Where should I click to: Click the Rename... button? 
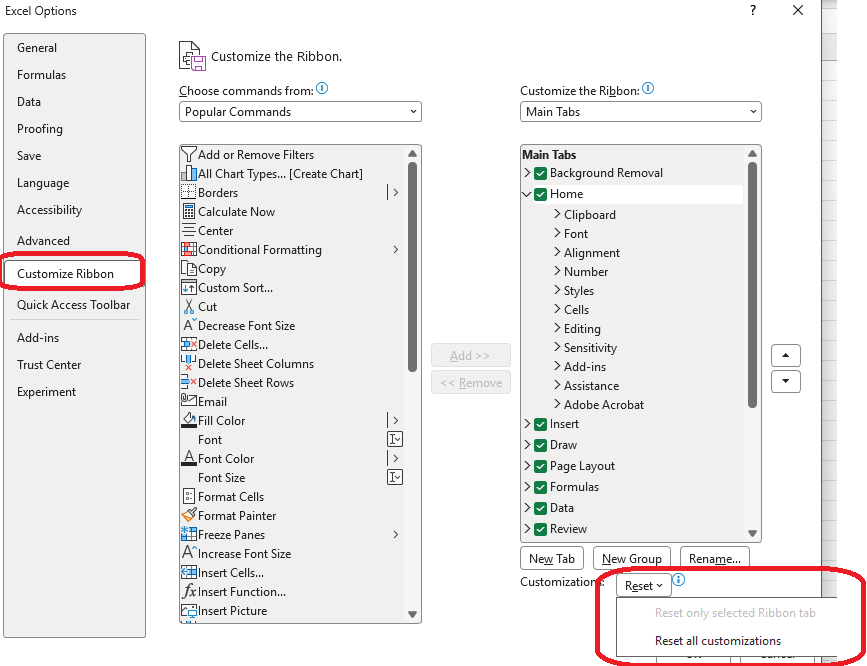tap(714, 559)
